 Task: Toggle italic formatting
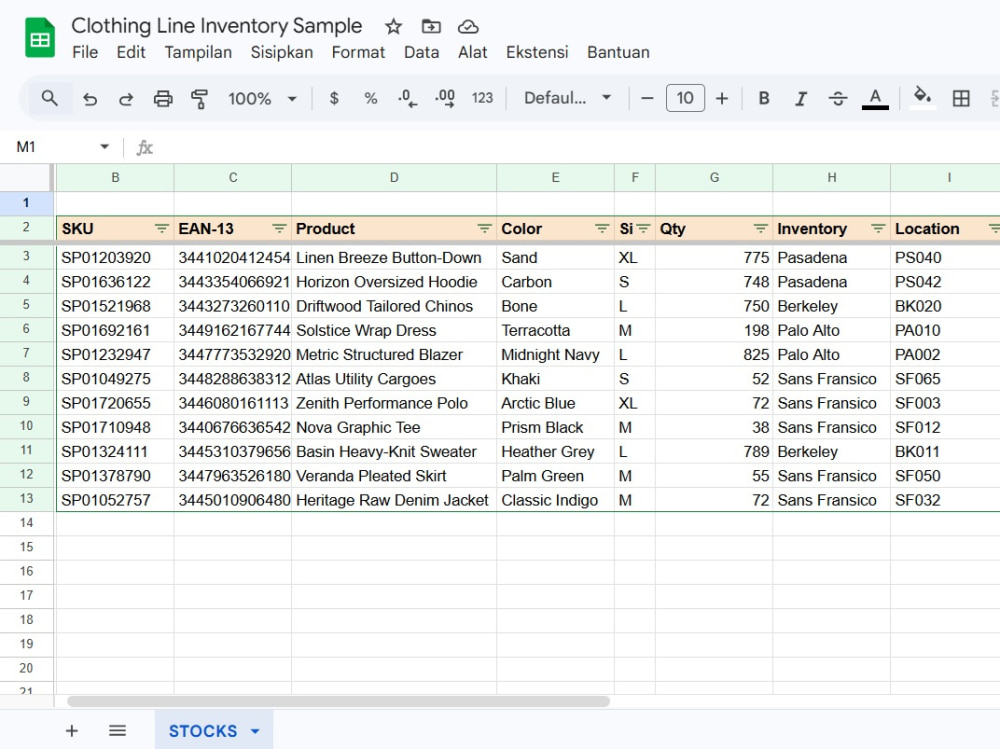(800, 98)
